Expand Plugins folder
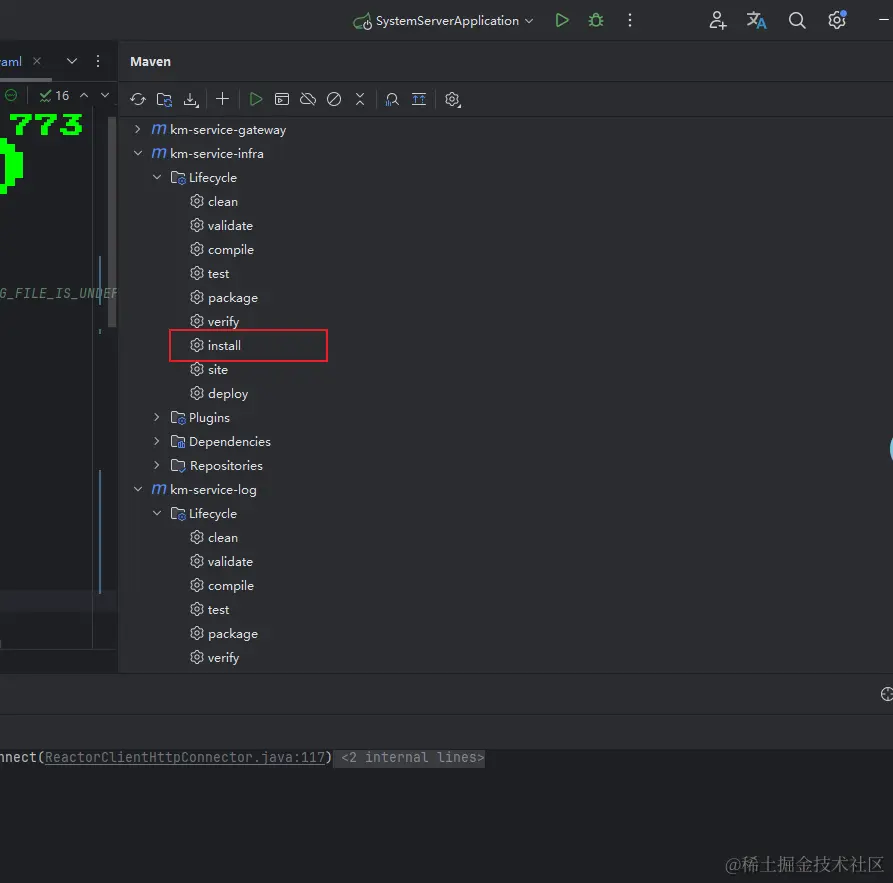 point(157,417)
